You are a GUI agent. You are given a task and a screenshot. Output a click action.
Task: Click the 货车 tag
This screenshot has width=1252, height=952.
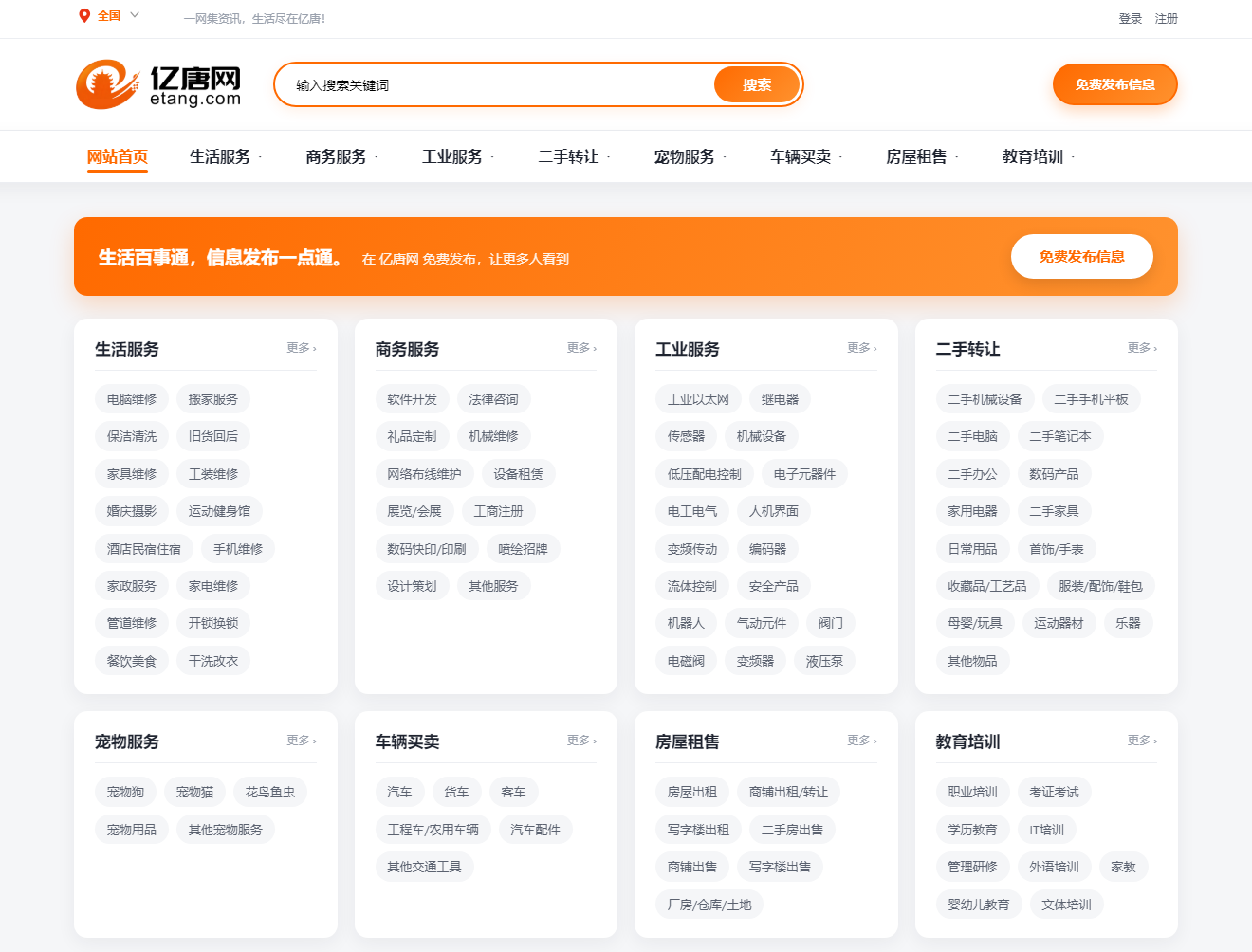[457, 792]
